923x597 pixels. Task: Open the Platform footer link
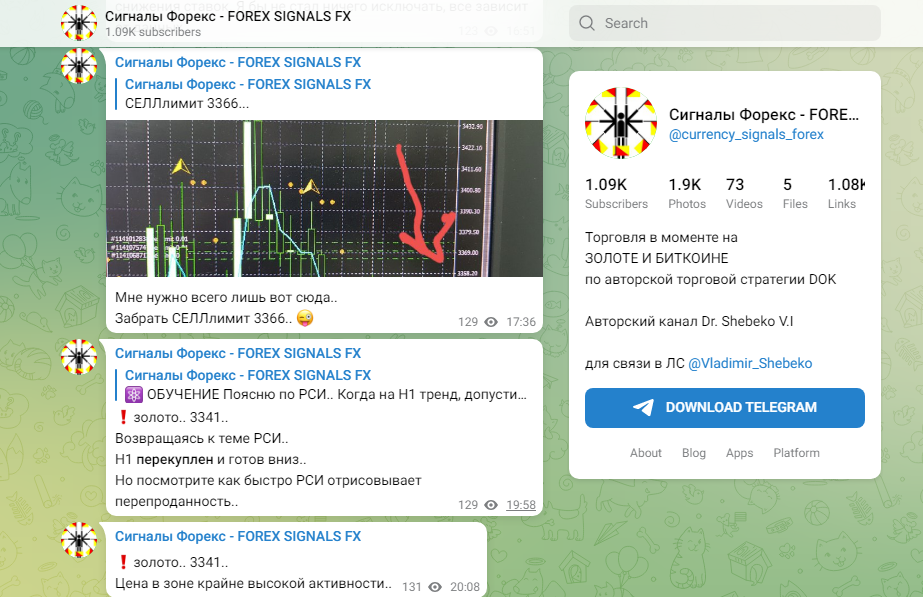click(x=796, y=453)
